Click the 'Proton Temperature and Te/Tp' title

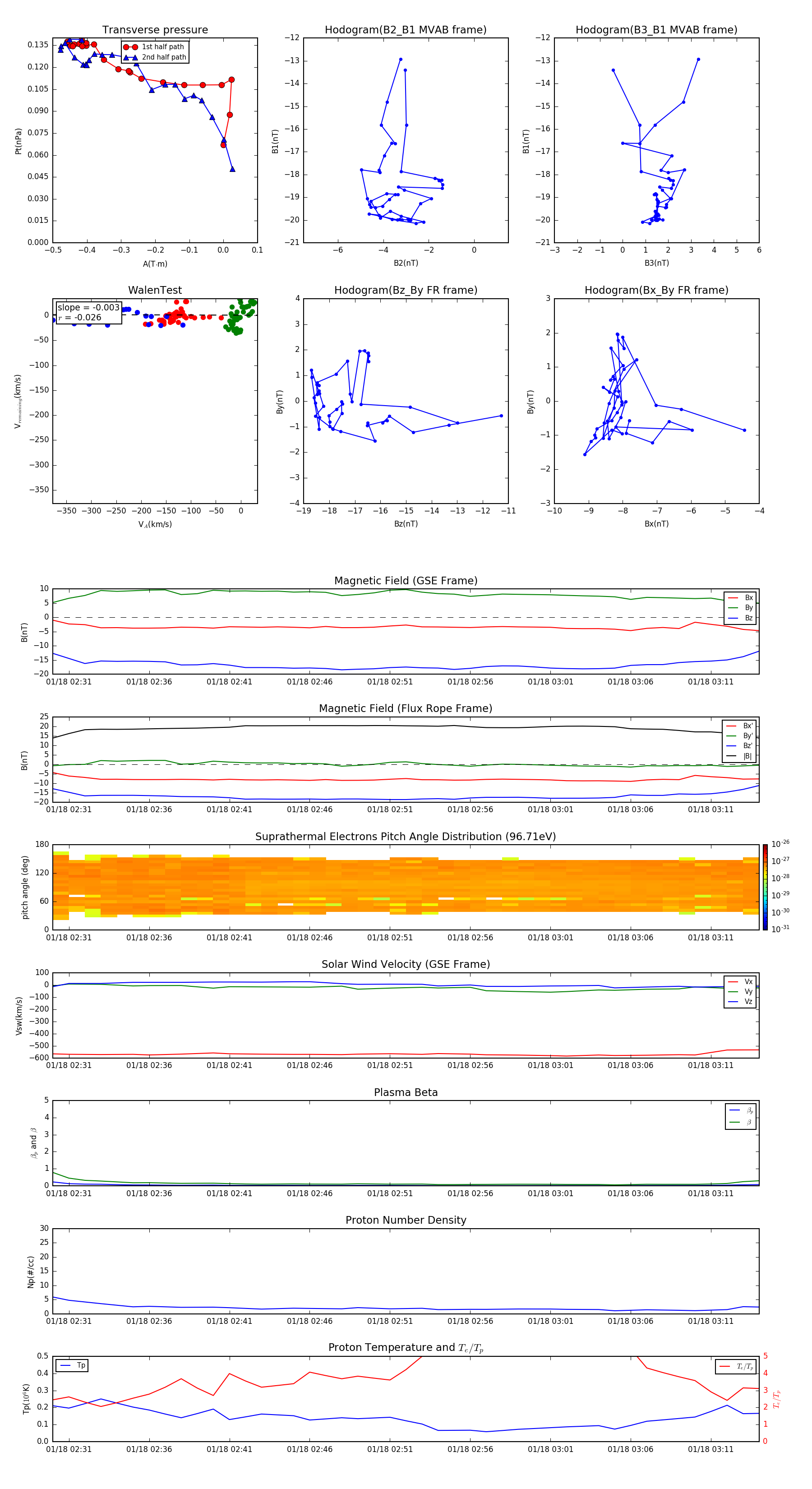[406, 1347]
